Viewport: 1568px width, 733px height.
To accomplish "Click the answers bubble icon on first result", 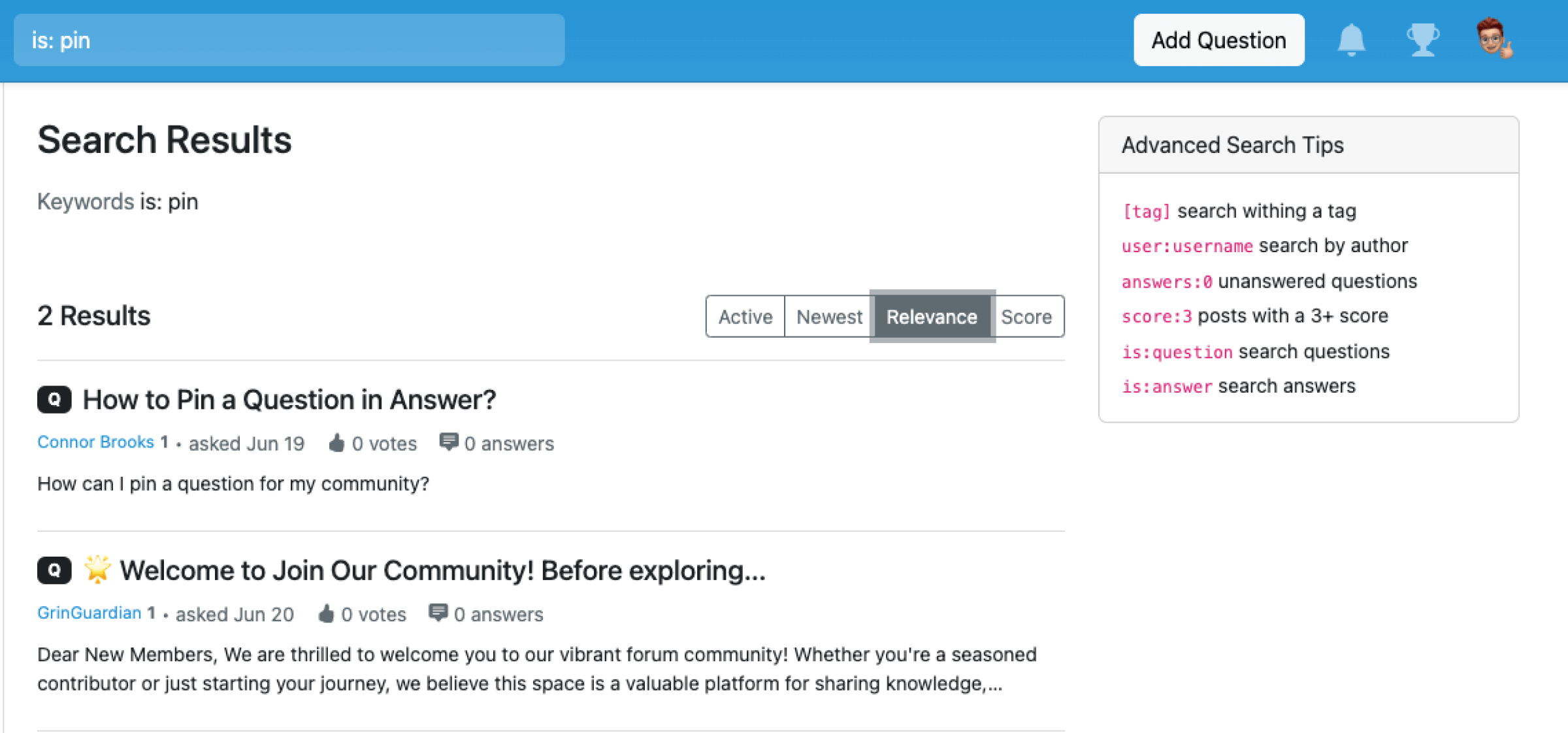I will (449, 443).
